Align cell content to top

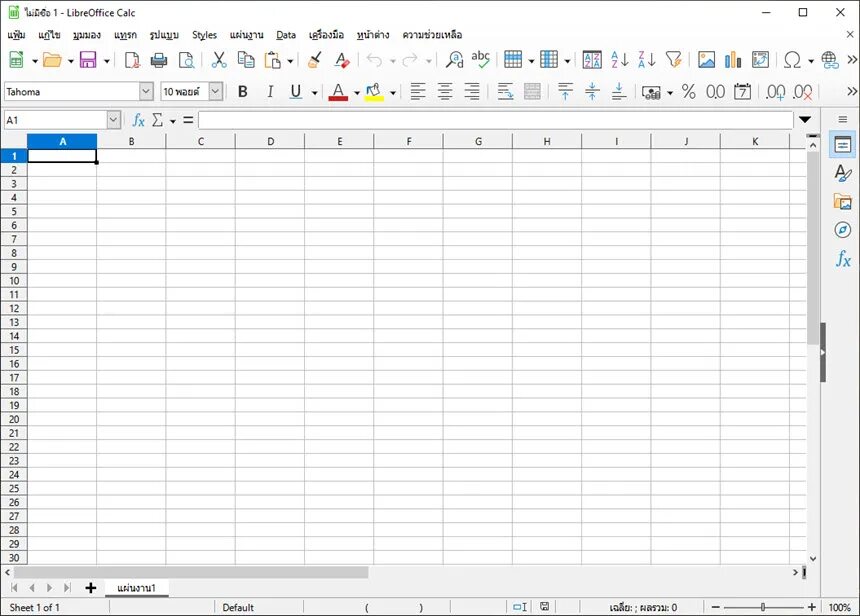tap(565, 92)
